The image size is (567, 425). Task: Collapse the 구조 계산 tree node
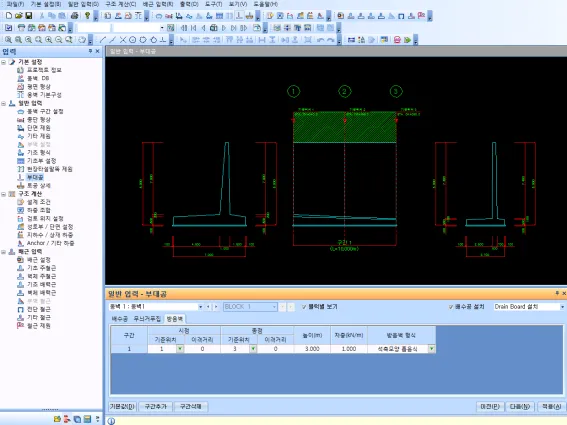coord(4,194)
